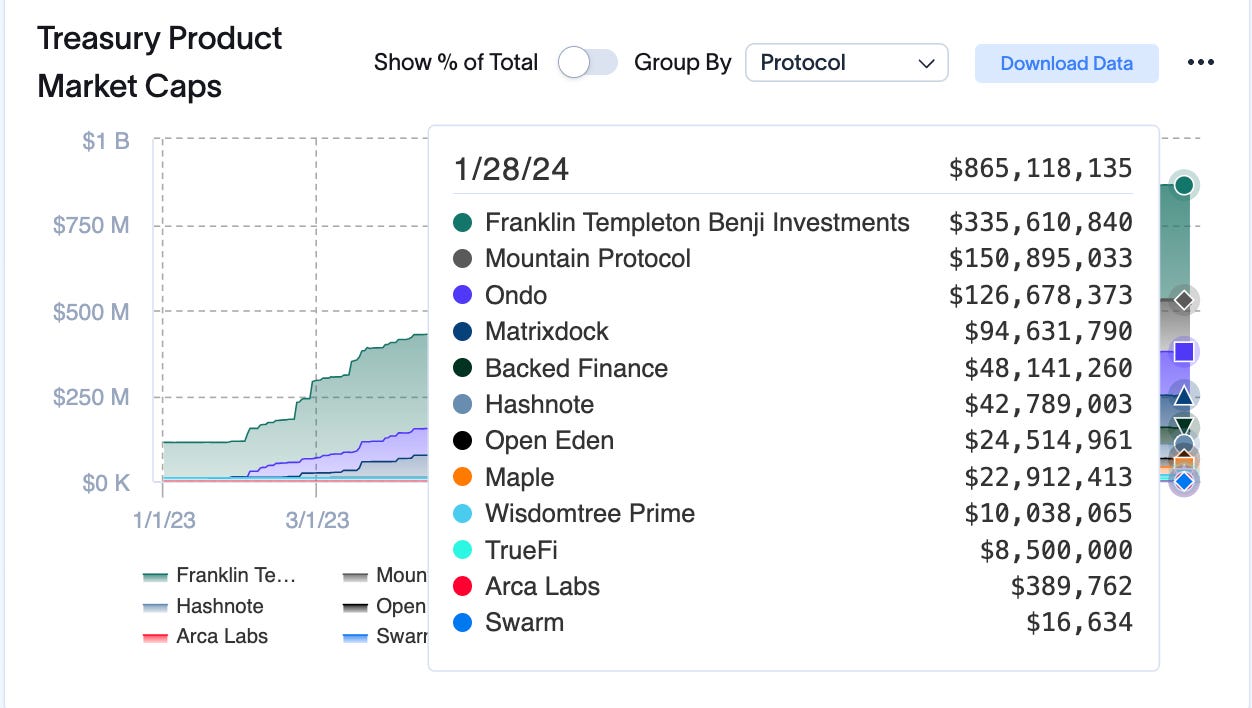
Task: Click the $16,634 value
Action: coord(1079,622)
